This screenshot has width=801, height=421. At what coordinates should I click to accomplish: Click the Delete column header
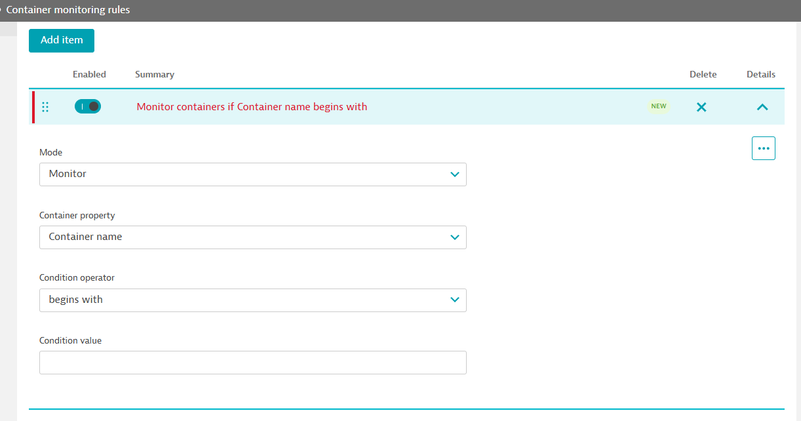tap(703, 75)
